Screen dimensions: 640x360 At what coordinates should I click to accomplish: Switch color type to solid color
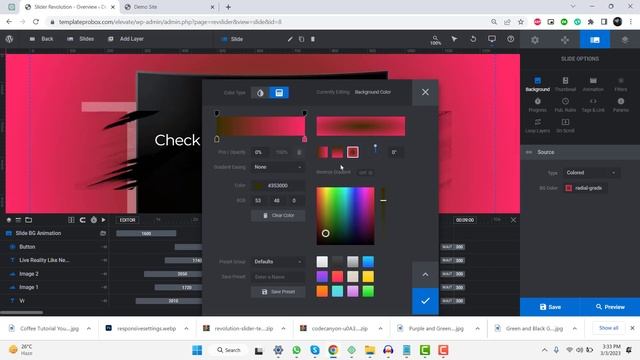tap(260, 93)
